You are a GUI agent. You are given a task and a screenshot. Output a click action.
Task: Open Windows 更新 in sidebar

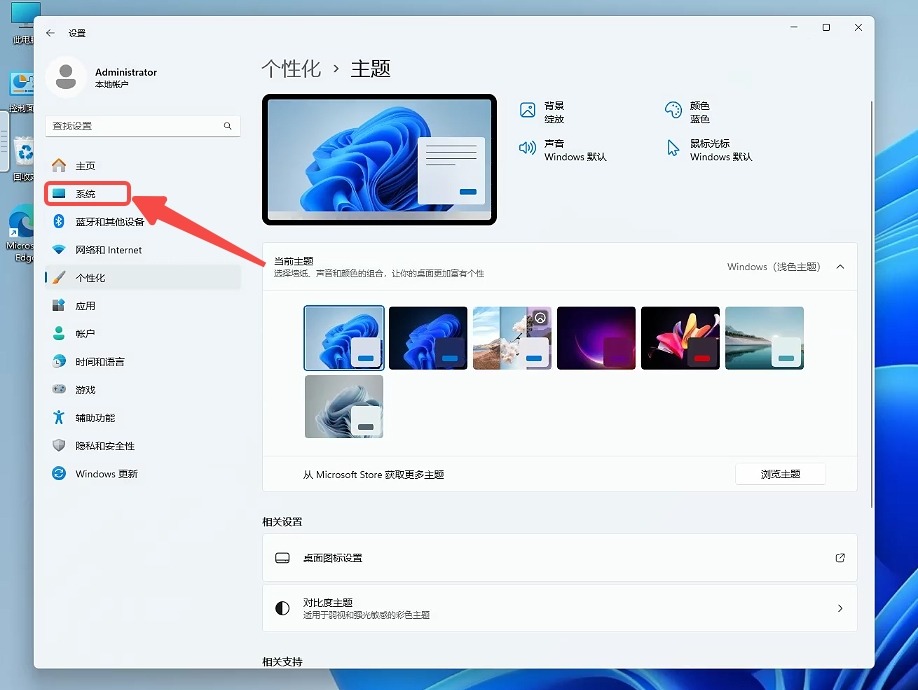[x=106, y=474]
